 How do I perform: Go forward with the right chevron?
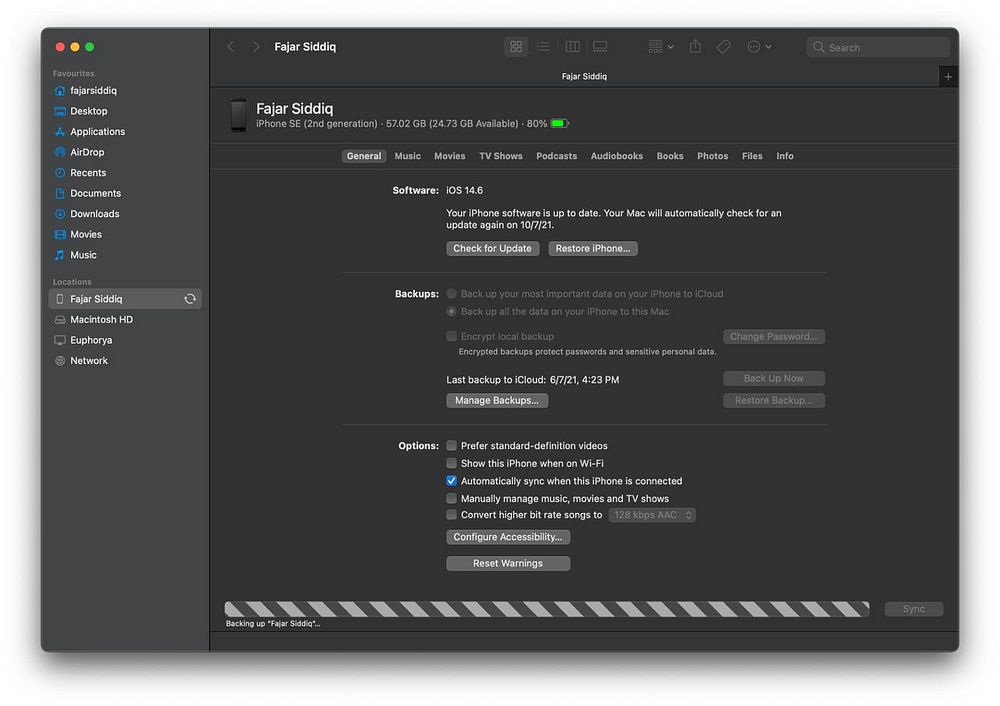[x=256, y=47]
